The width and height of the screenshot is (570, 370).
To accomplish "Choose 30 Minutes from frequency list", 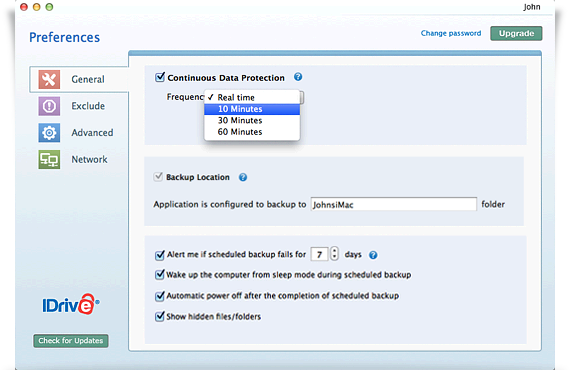I will tap(252, 120).
